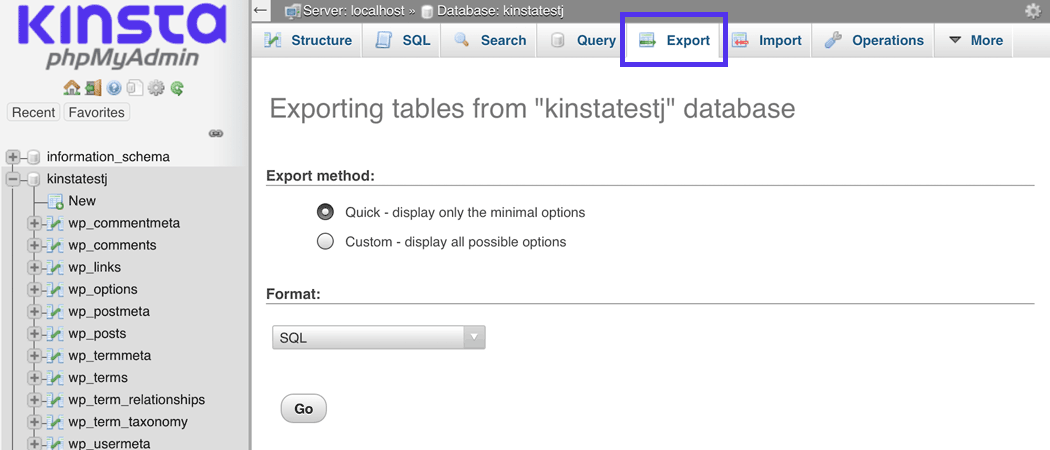
Task: Expand the information_schema database node
Action: pyautogui.click(x=13, y=157)
